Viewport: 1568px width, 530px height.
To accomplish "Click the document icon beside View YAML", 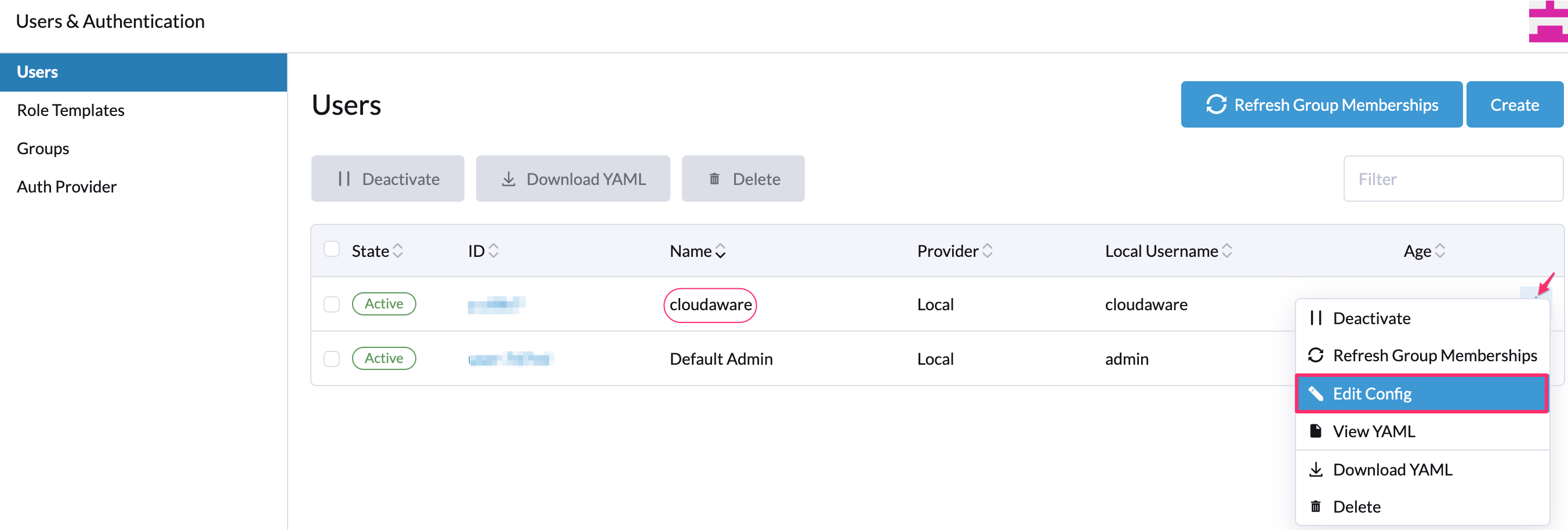I will point(1316,431).
